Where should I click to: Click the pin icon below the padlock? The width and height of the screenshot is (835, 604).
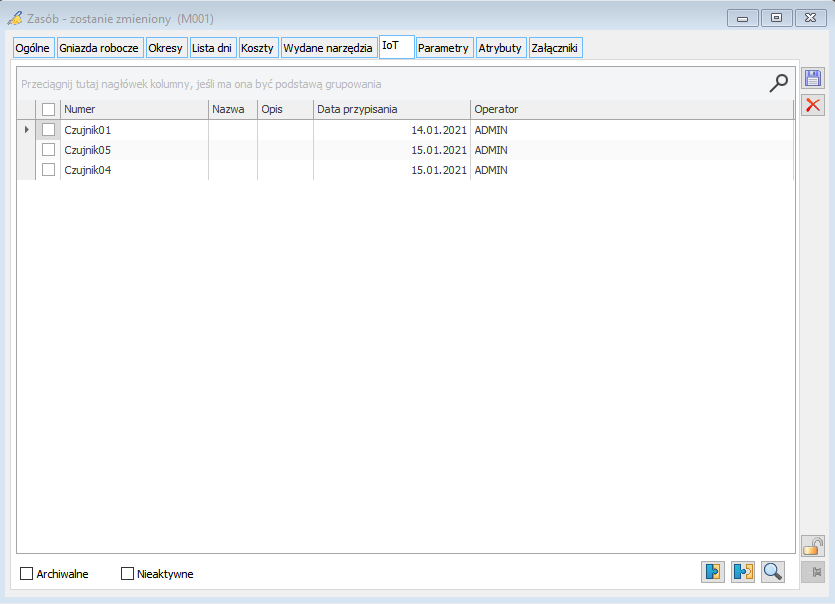(813, 572)
